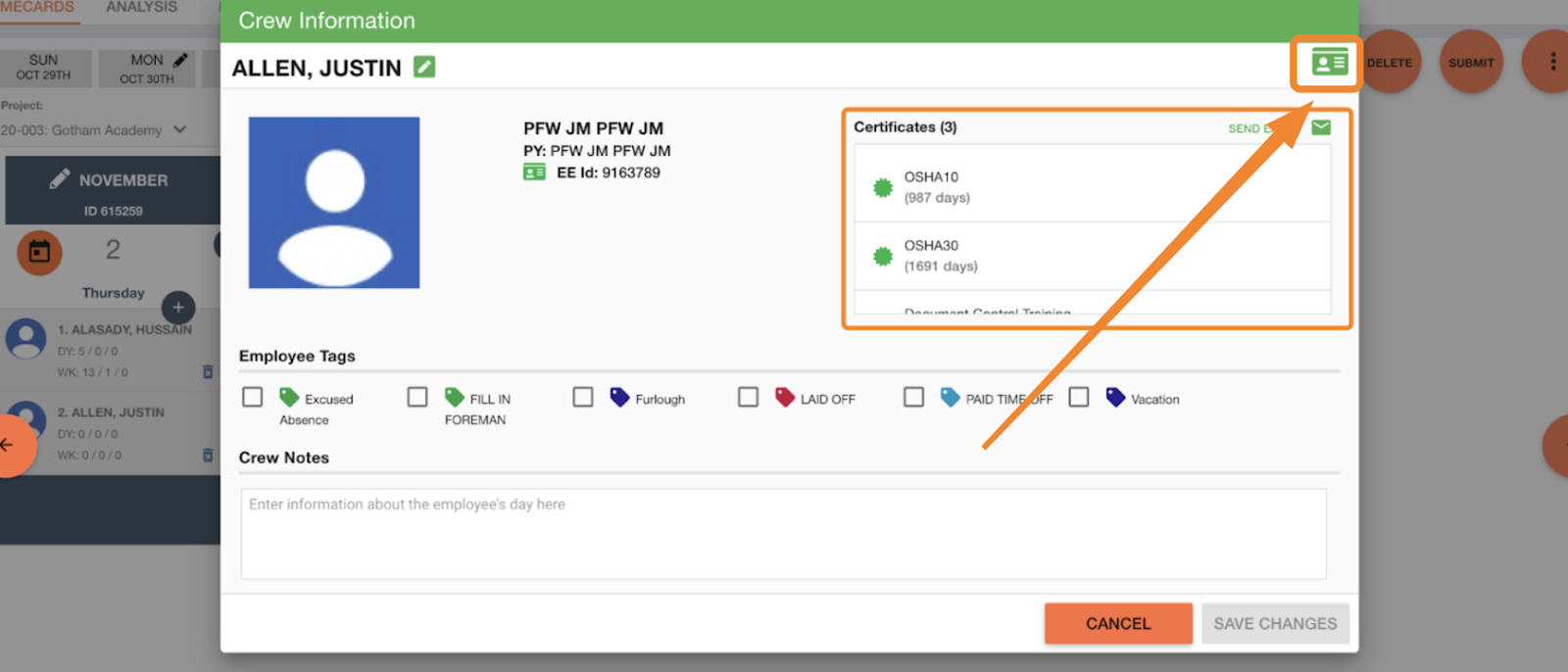Edit crew name with green pencil icon
The height and width of the screenshot is (672, 1568).
coord(424,67)
